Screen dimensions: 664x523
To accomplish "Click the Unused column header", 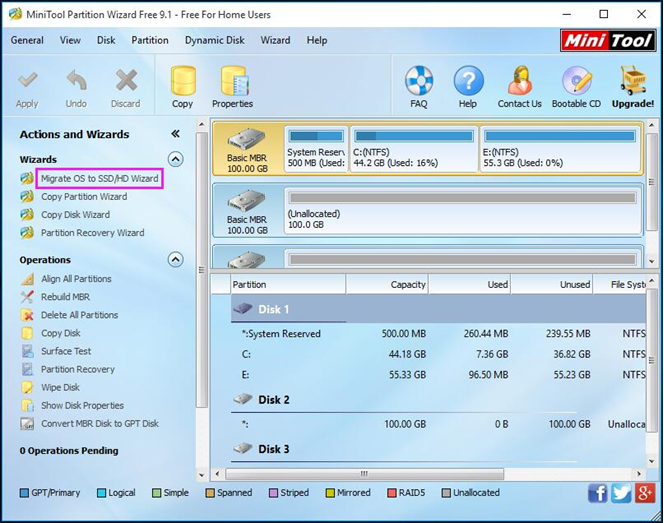I will click(551, 285).
